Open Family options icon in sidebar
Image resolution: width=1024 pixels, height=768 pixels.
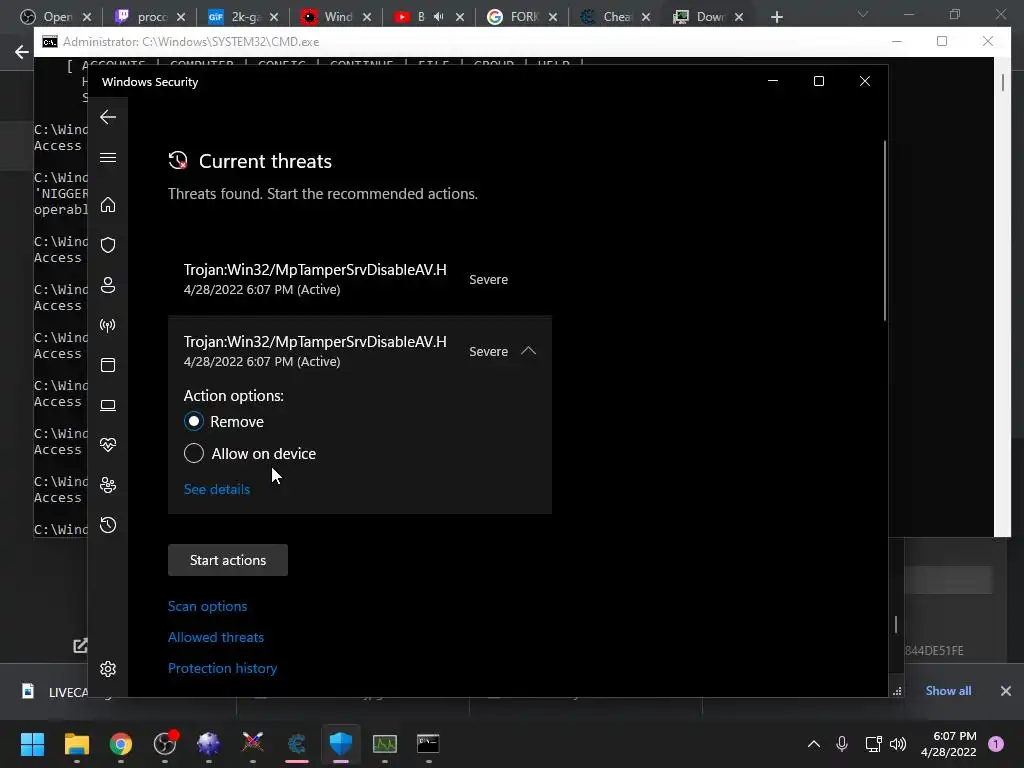pyautogui.click(x=108, y=485)
